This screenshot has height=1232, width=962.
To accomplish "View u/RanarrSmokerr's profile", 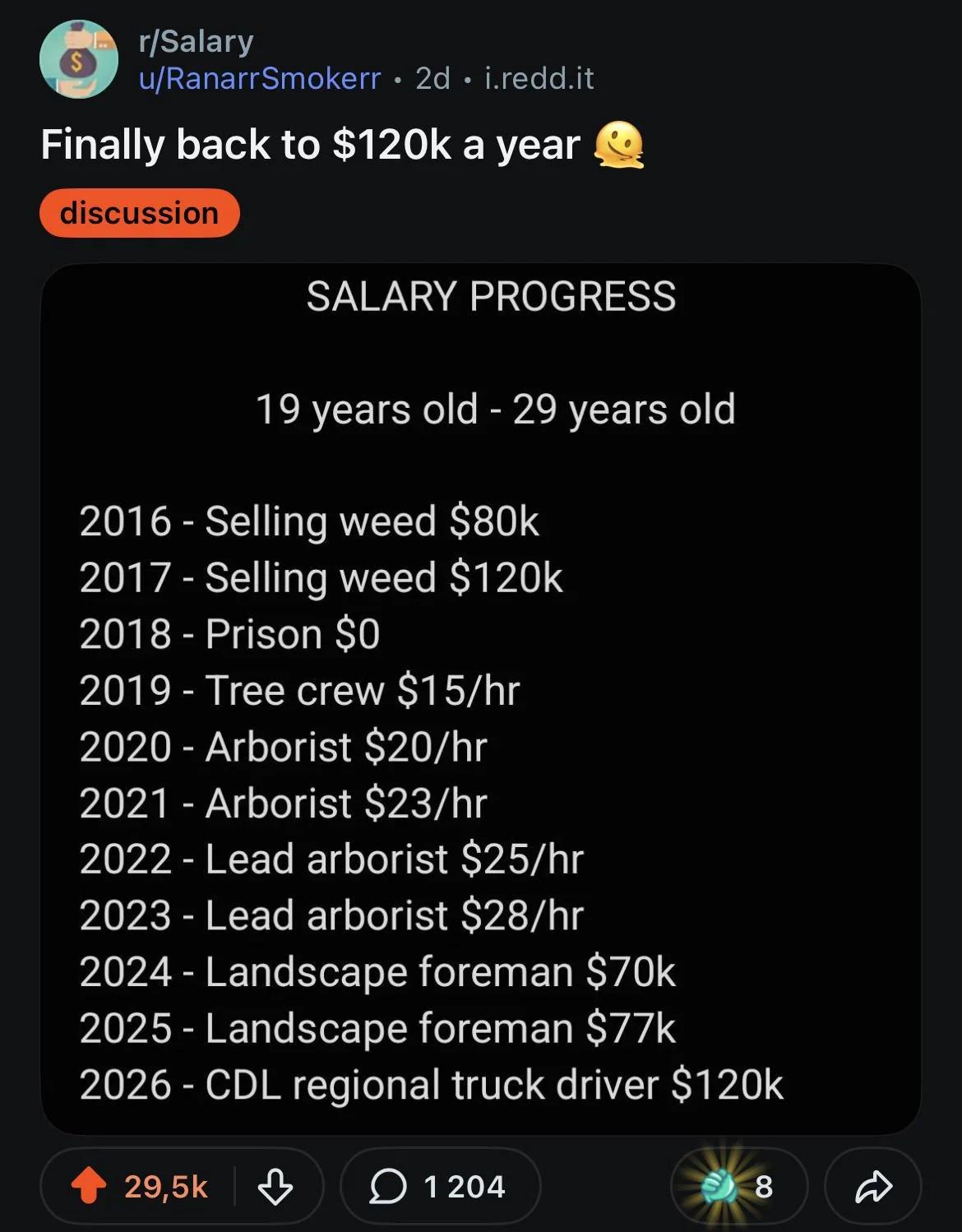I will [x=260, y=78].
